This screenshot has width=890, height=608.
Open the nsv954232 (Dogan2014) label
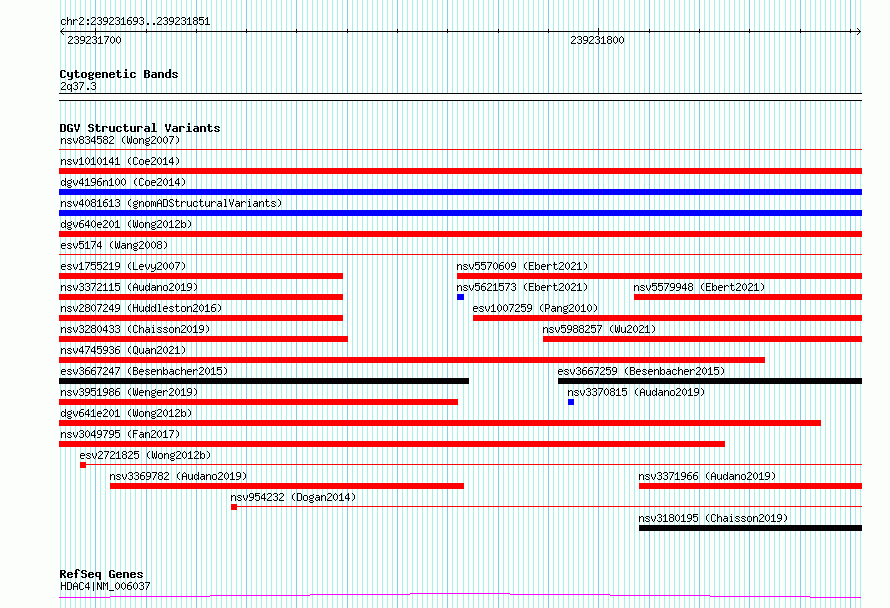[293, 497]
